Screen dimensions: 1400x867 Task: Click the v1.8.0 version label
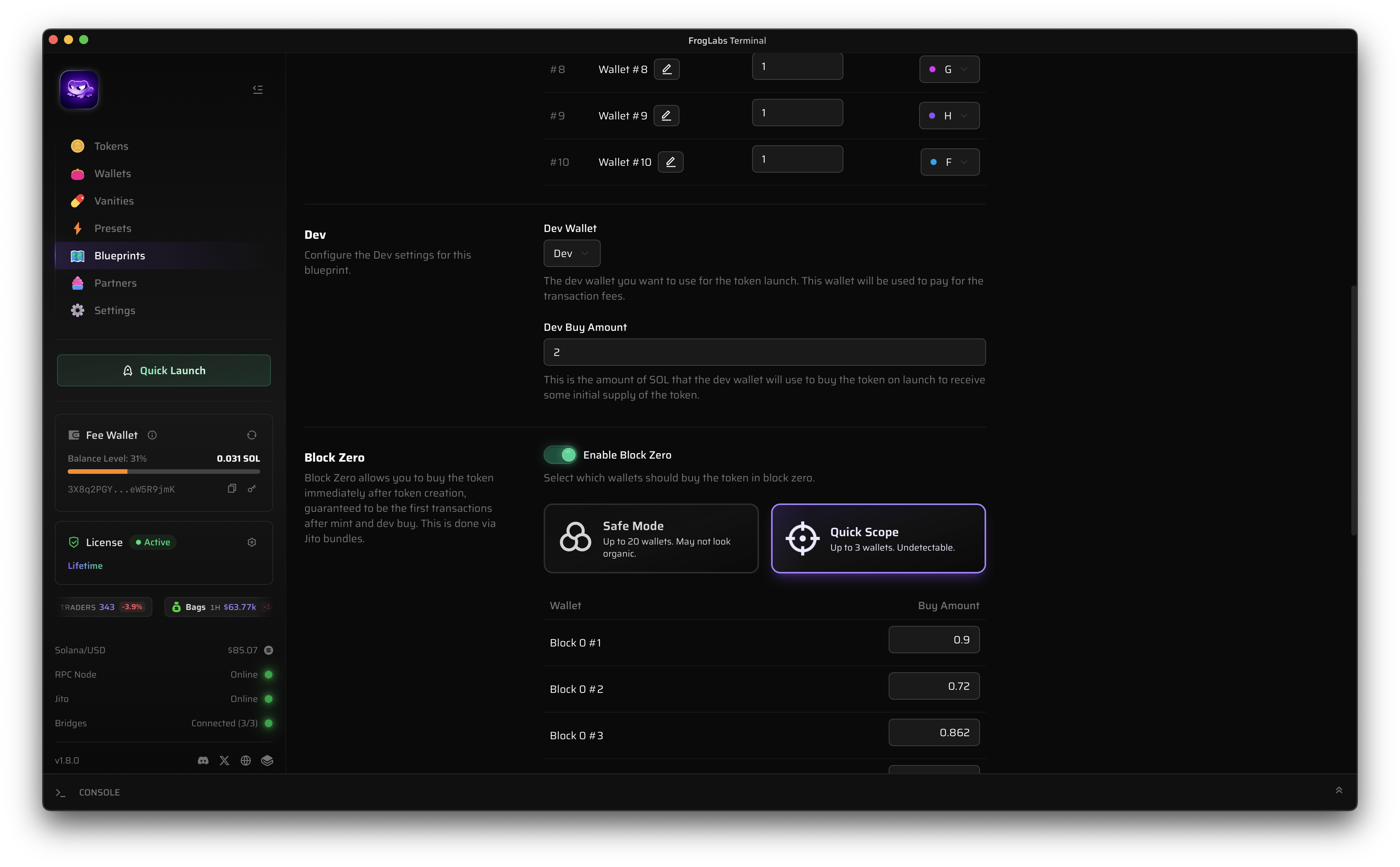(x=67, y=761)
